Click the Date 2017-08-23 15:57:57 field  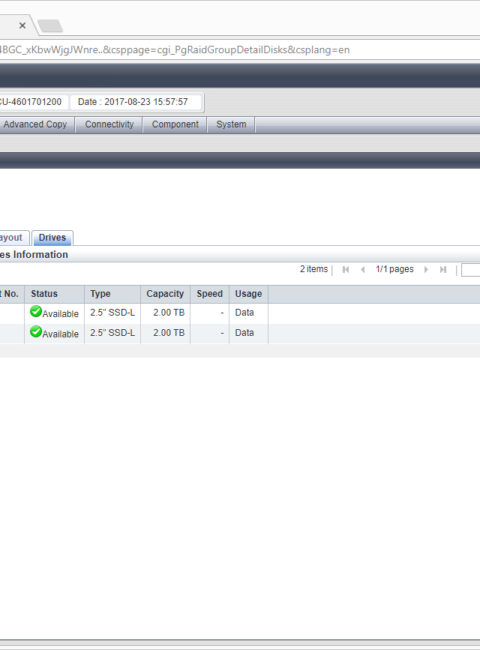click(136, 102)
